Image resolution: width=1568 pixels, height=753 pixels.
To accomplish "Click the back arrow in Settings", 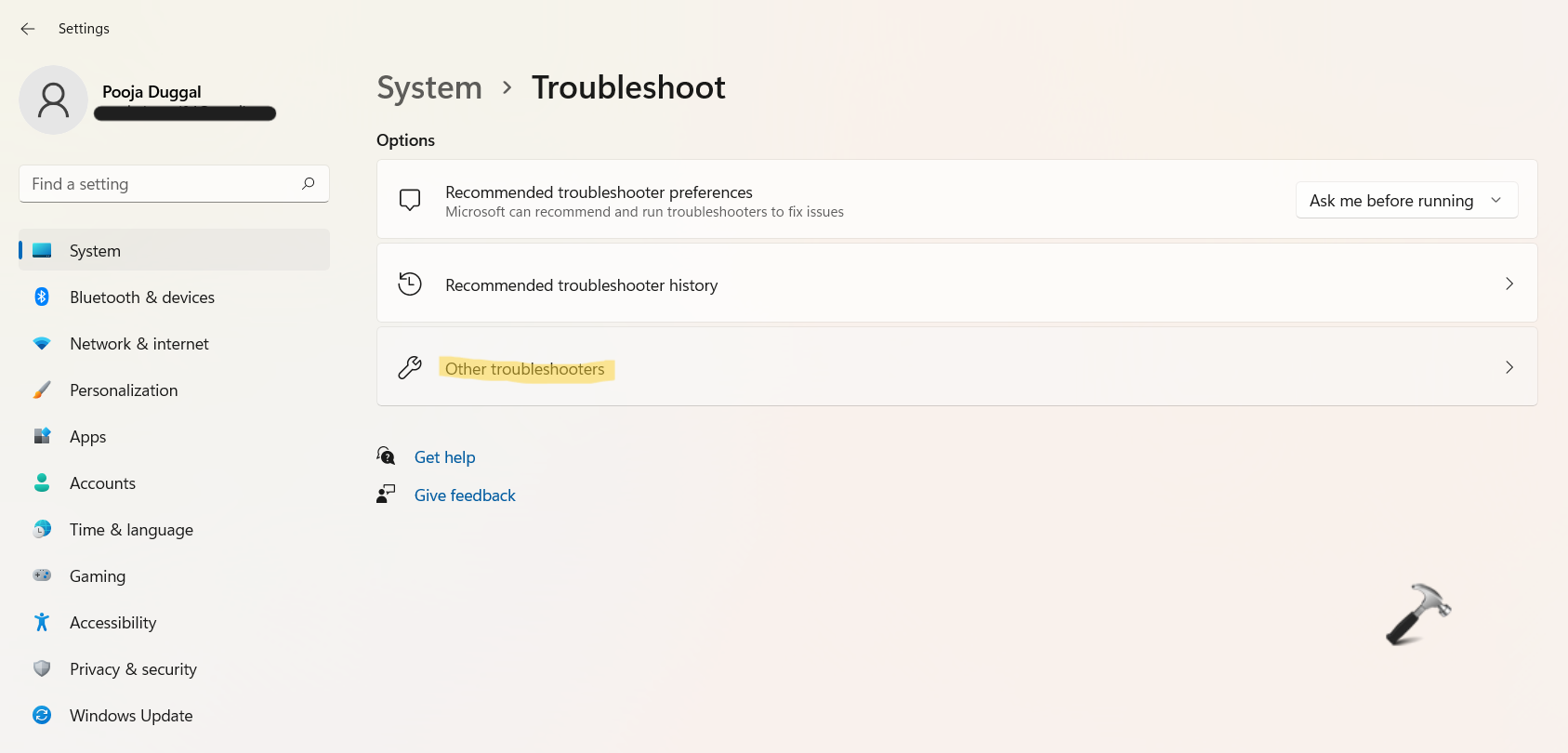I will (28, 29).
